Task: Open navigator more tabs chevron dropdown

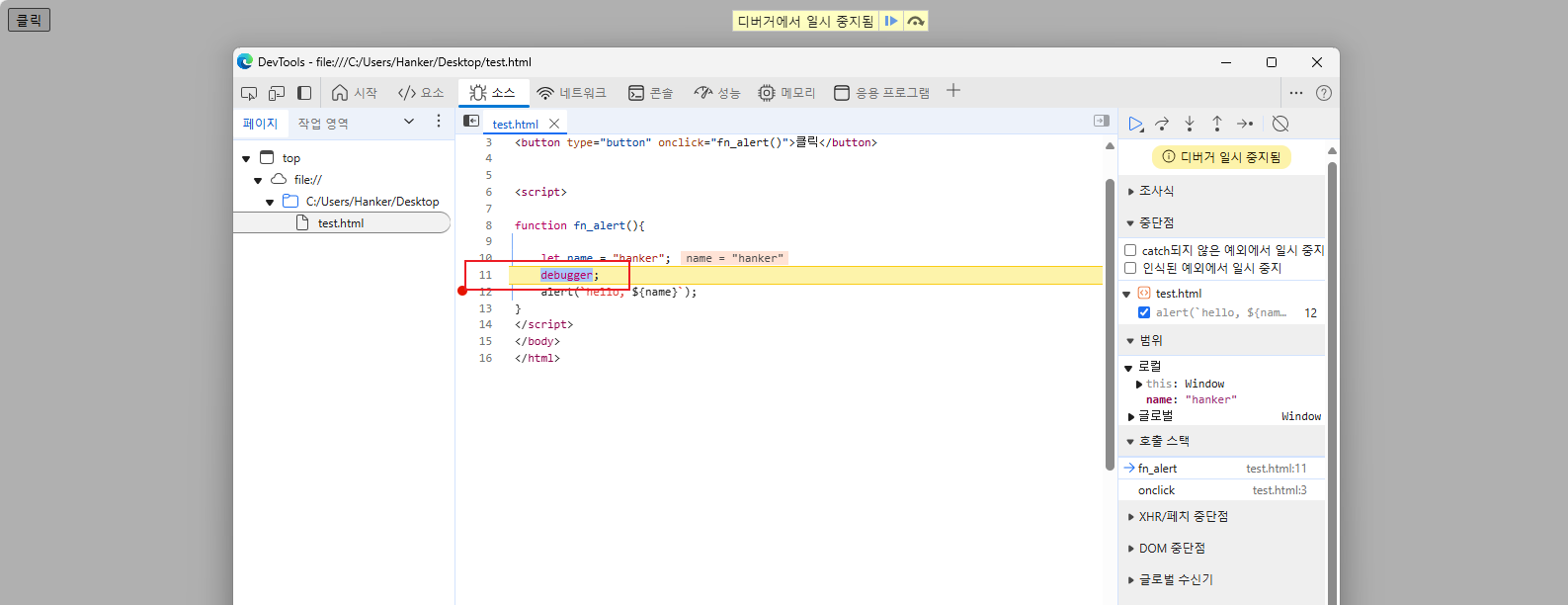Action: [x=409, y=122]
